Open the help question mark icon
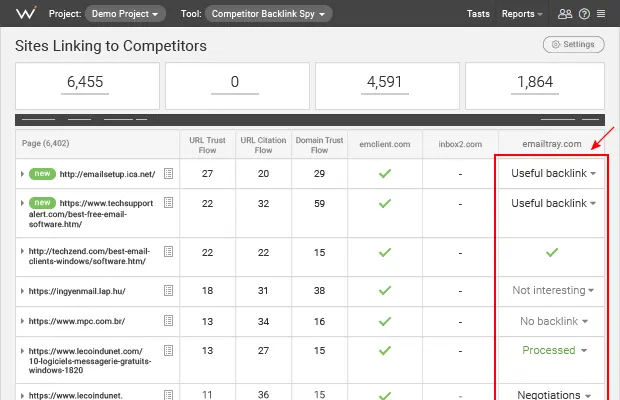The image size is (620, 400). coord(584,14)
